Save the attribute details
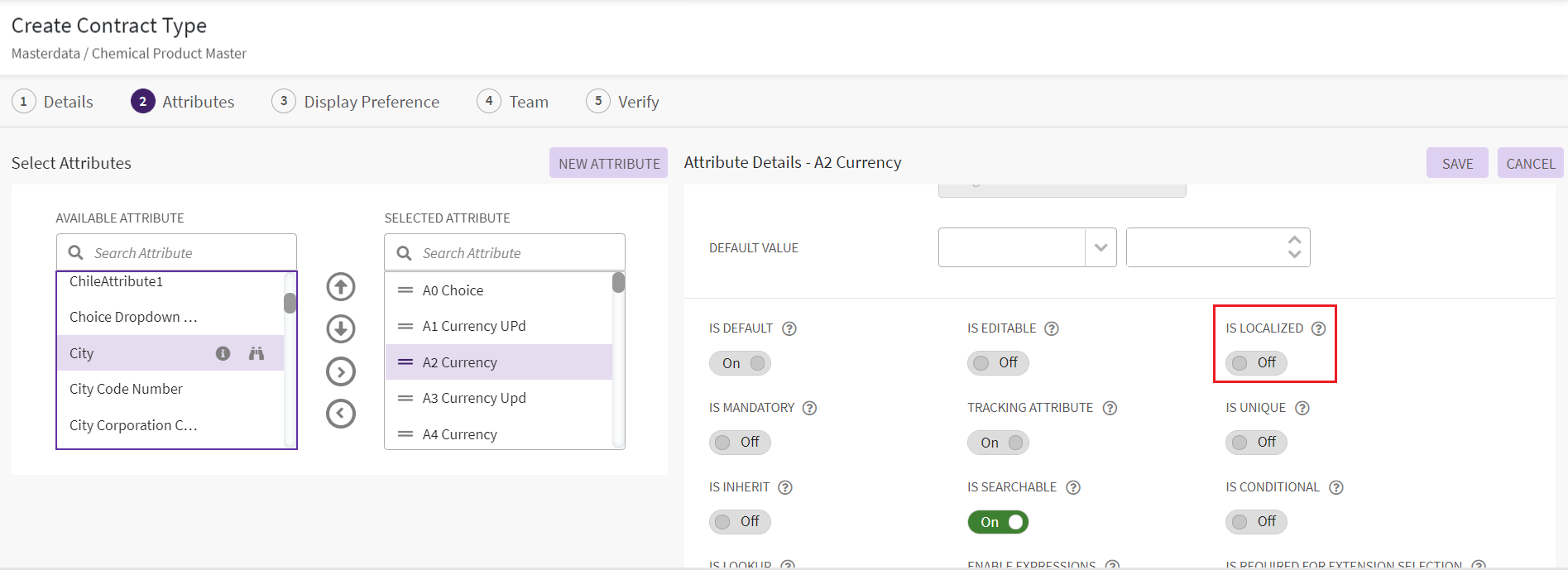The image size is (1568, 570). [x=1456, y=163]
